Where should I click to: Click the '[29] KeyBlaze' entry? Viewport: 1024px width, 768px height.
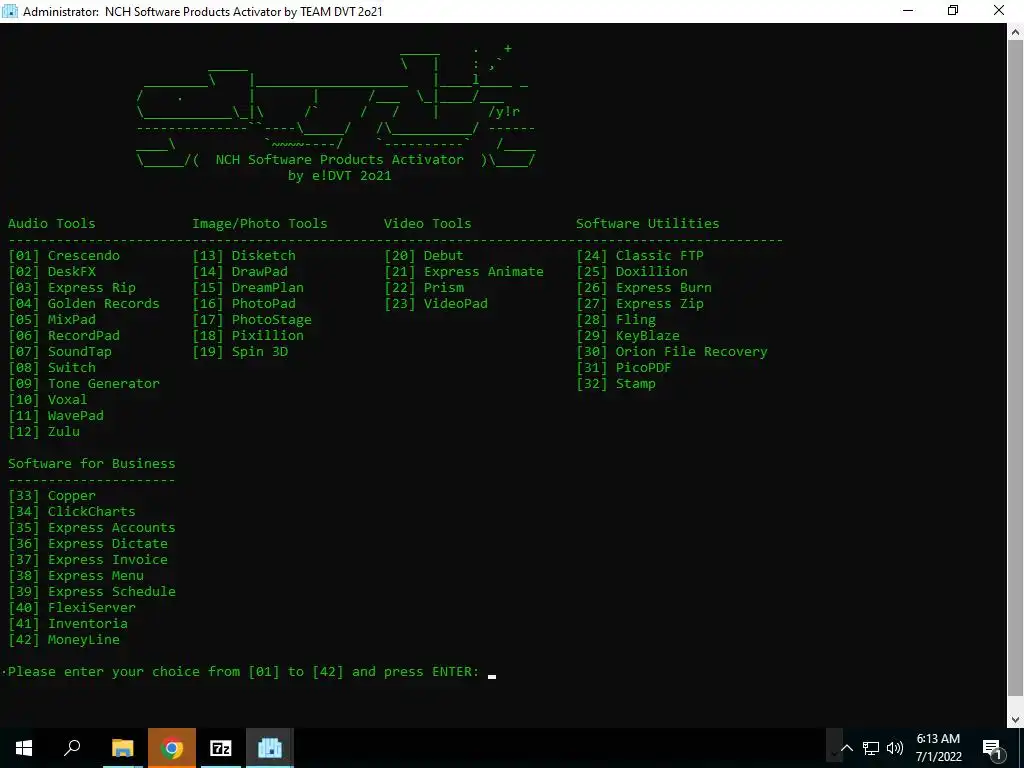click(x=628, y=336)
